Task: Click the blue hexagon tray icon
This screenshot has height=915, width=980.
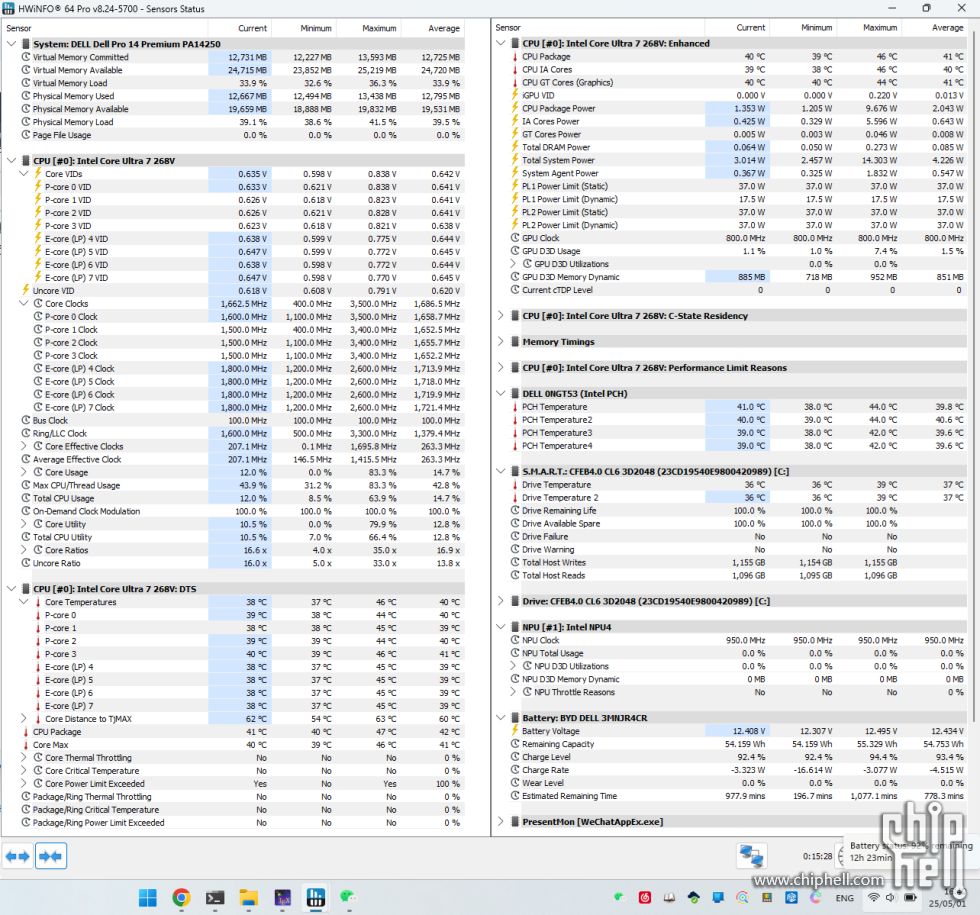Action: tap(791, 898)
